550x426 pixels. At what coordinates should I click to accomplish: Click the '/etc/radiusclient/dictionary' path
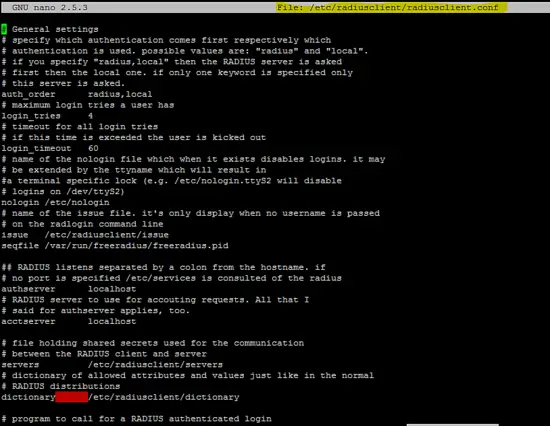click(163, 397)
